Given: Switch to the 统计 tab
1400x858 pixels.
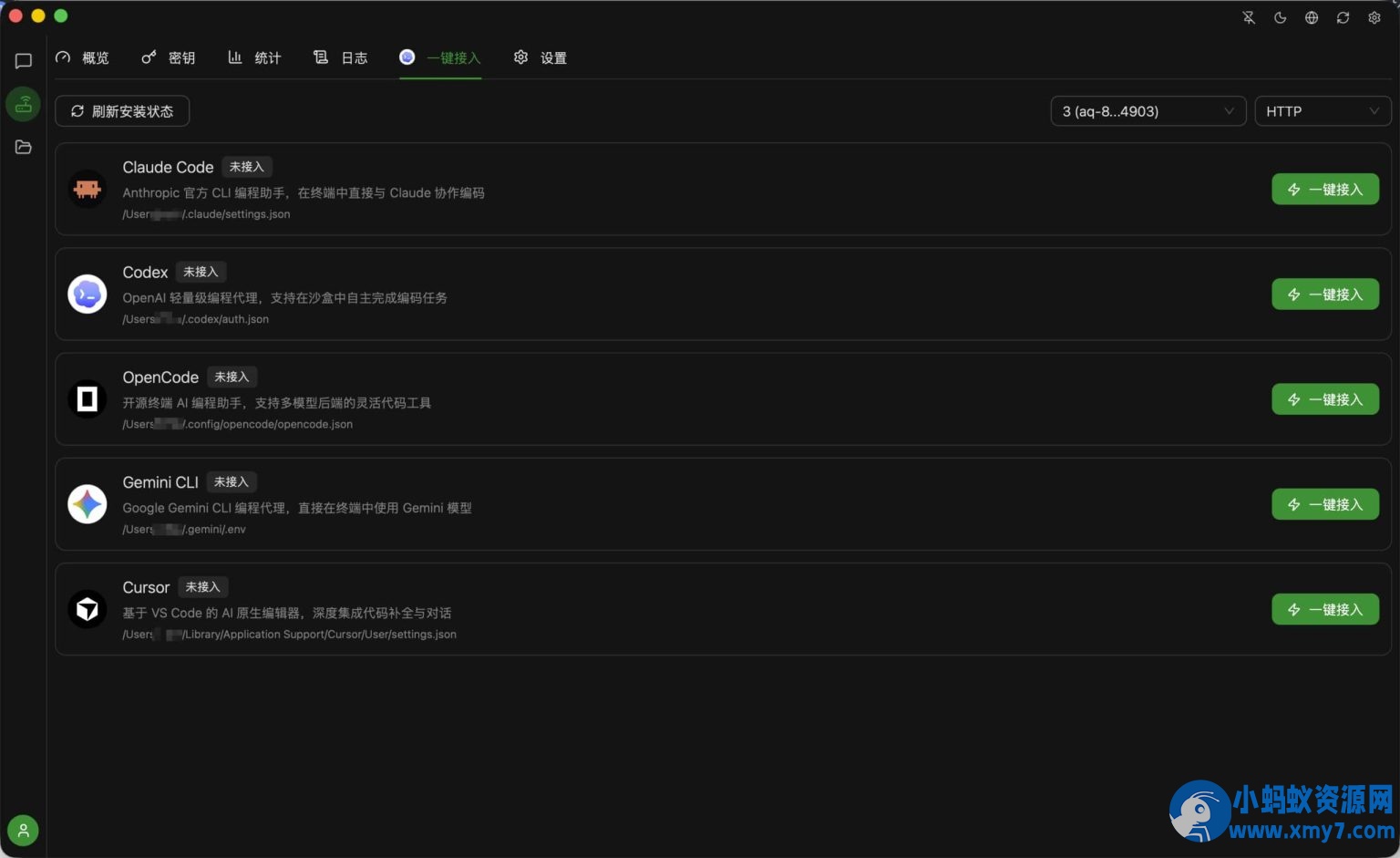Looking at the screenshot, I should 254,57.
